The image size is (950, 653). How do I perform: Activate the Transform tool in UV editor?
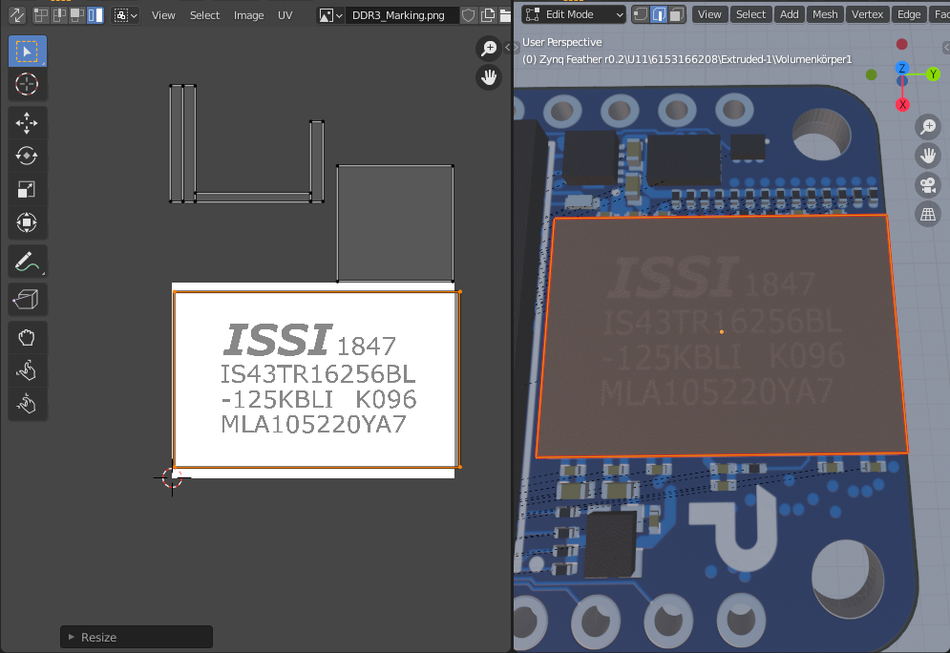point(27,222)
